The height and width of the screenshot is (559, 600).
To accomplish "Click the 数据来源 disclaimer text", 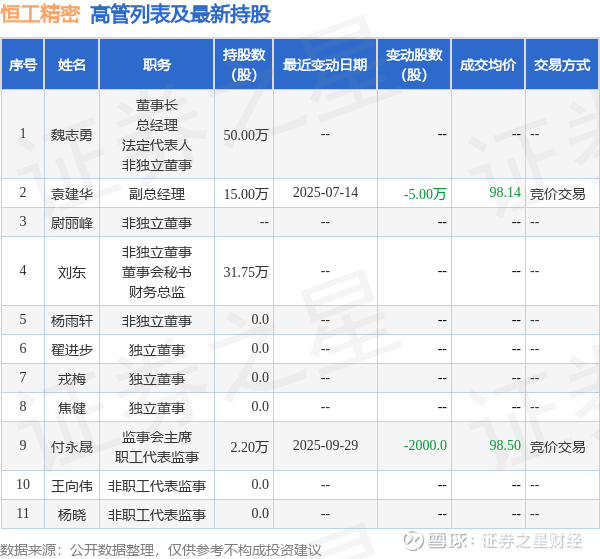I will (x=161, y=550).
